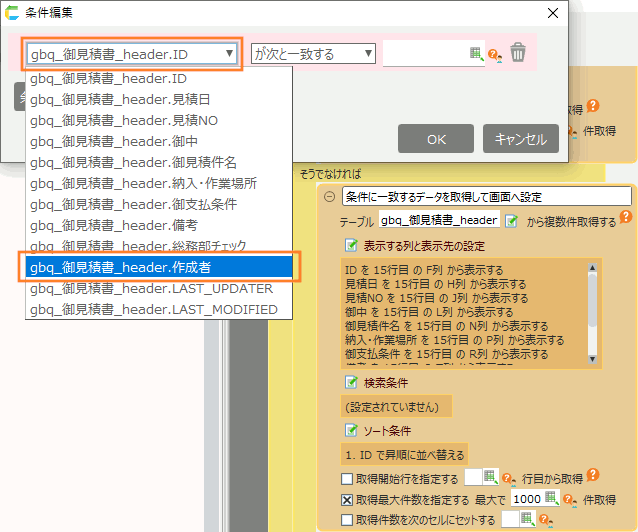Viewport: 638px width, 532px height.
Task: Collapse the 条件に一致するデータを取得 block with the minus icon
Action: point(329,197)
